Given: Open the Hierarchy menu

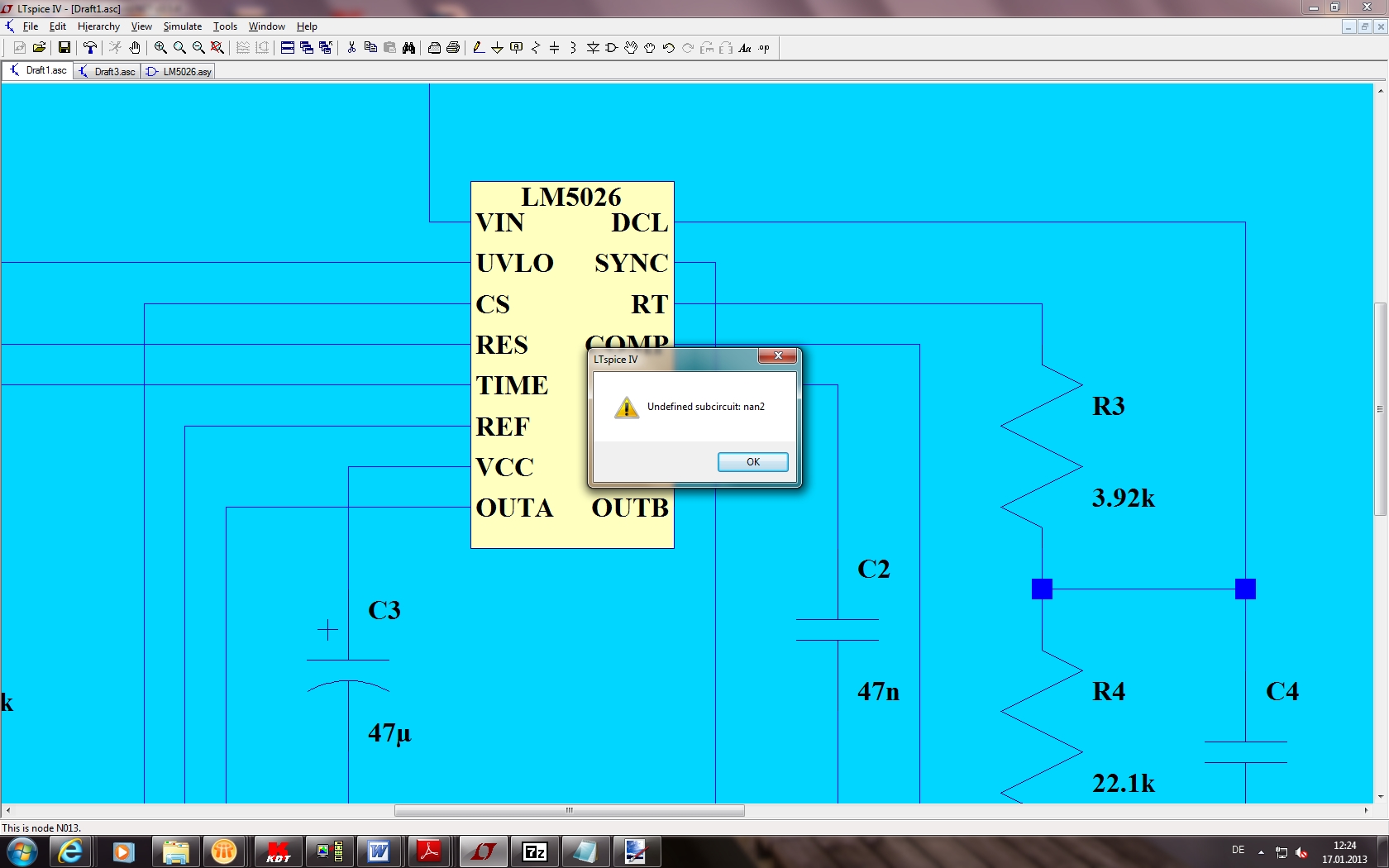Looking at the screenshot, I should 98,26.
